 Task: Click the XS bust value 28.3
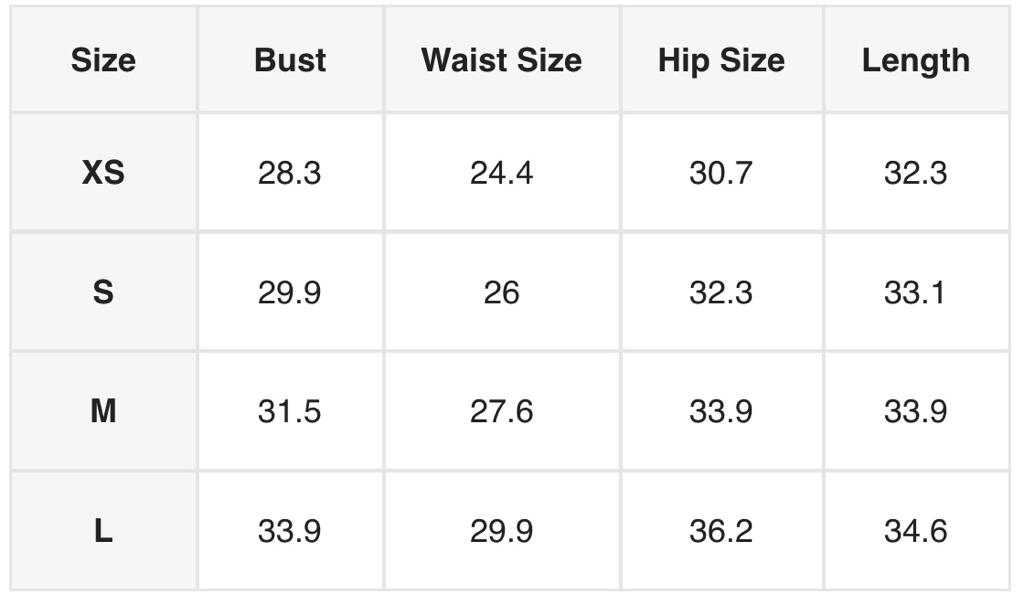[290, 173]
